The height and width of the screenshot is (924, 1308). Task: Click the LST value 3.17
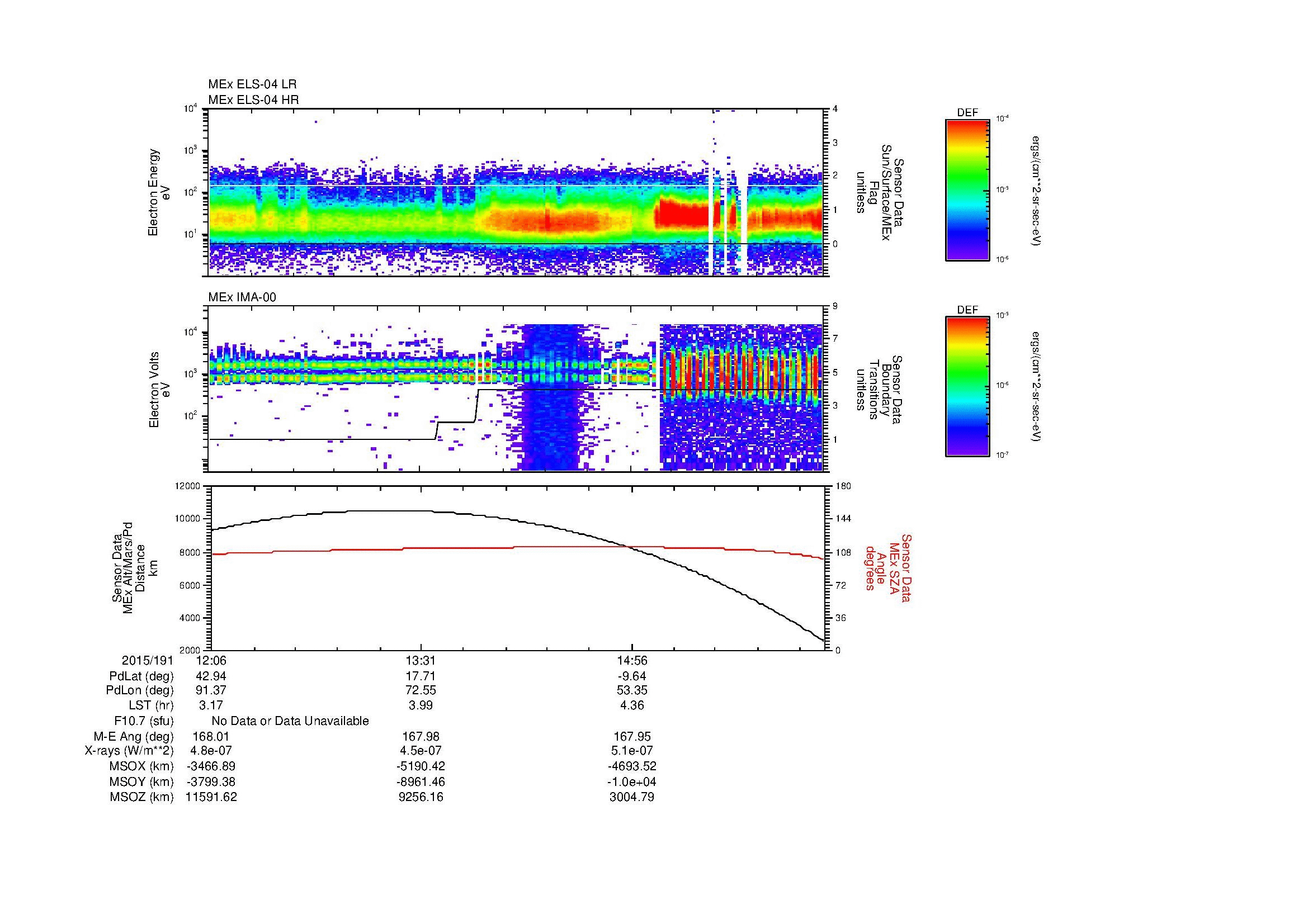pos(211,705)
